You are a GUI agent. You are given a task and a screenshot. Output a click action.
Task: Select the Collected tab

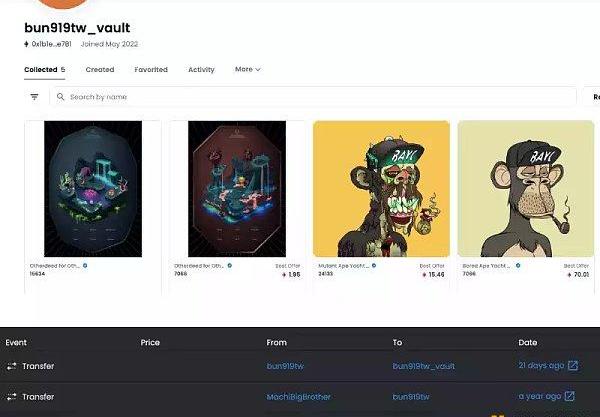click(44, 70)
